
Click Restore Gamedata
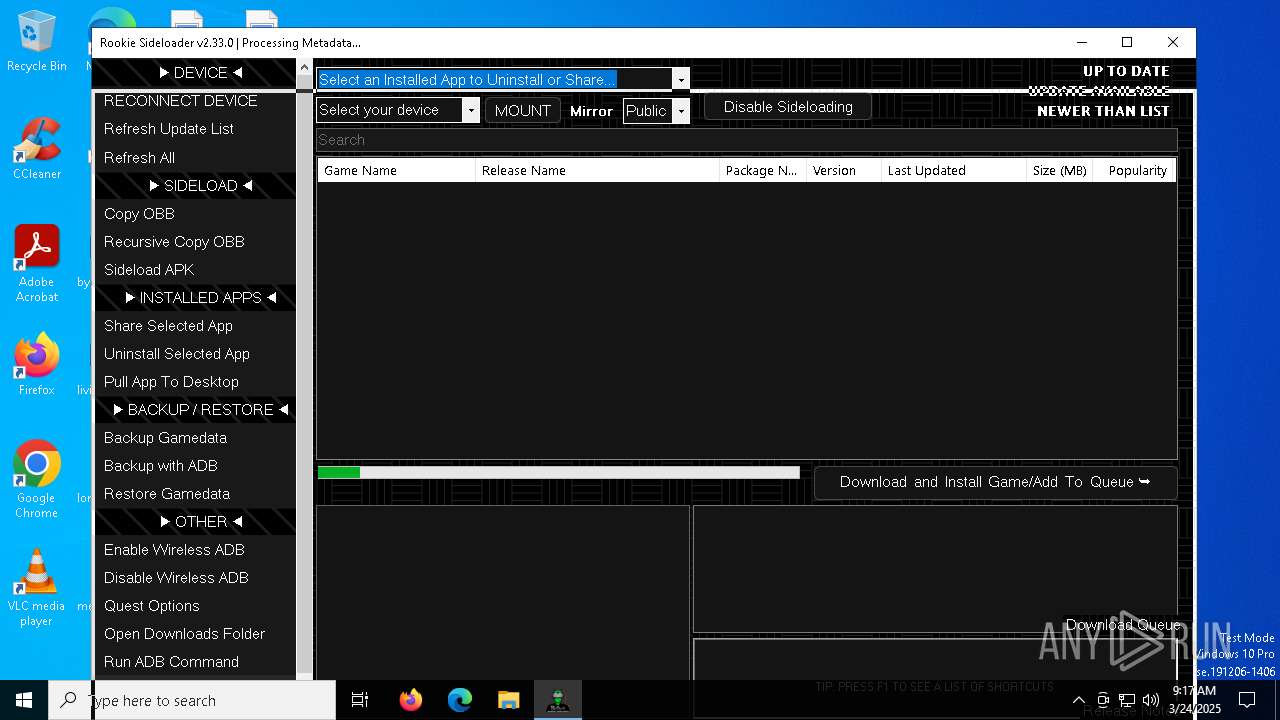tap(195, 493)
